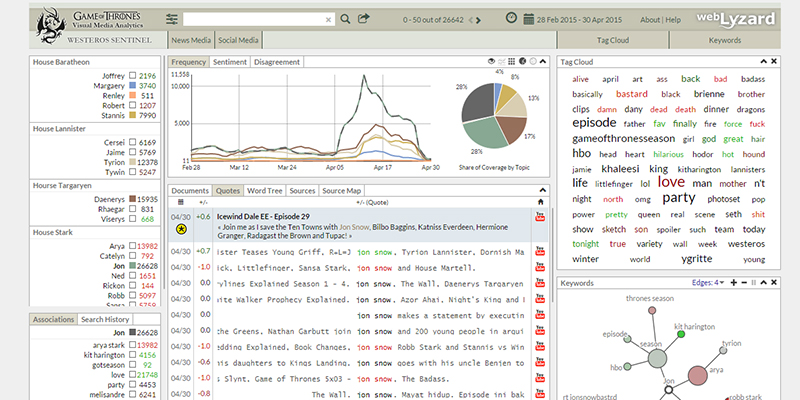800x400 pixels.
Task: Open the About link
Action: (x=650, y=20)
